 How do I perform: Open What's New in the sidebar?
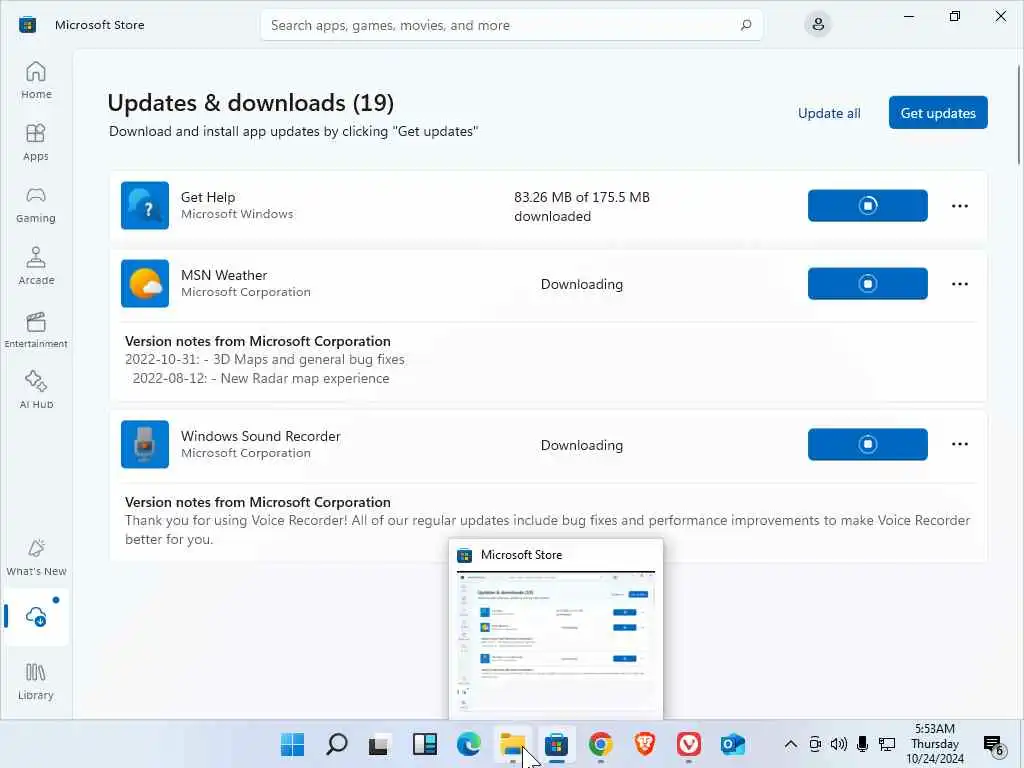point(36,557)
